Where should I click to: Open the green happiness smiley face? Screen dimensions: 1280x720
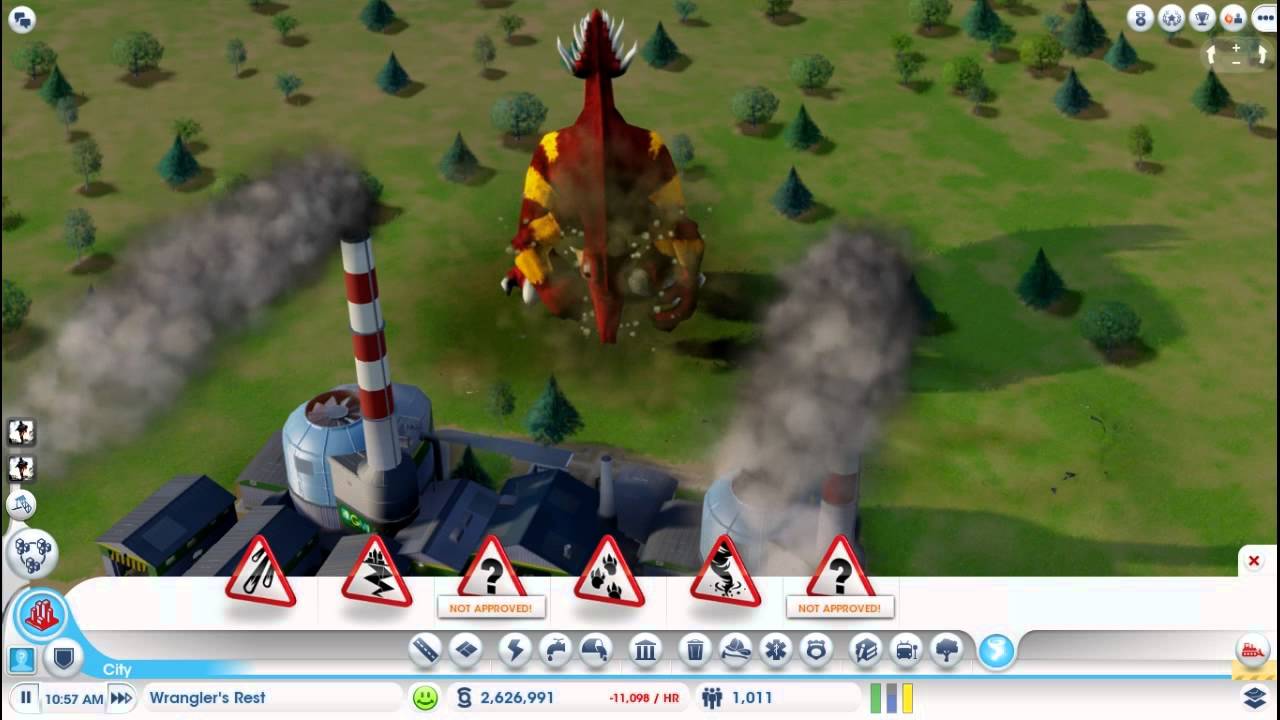426,697
